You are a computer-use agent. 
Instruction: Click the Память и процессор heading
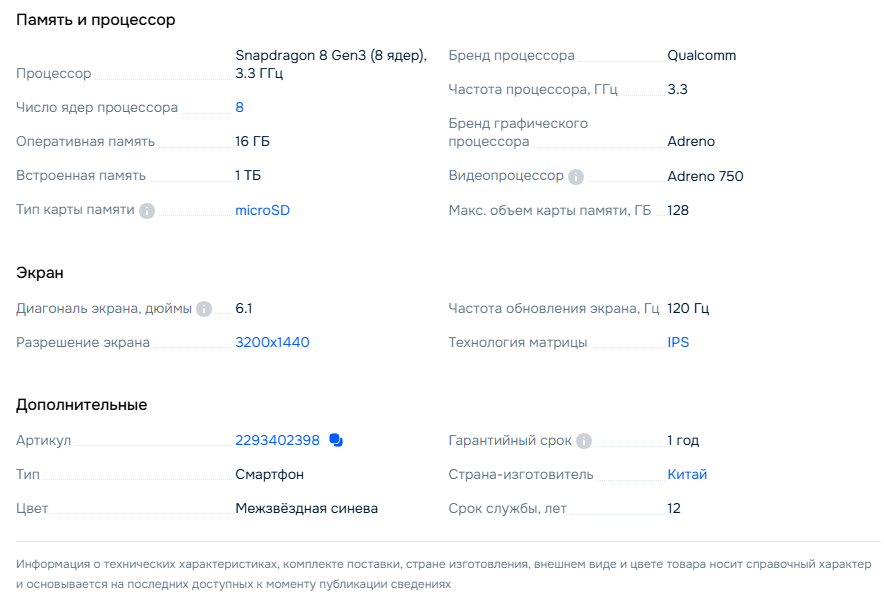point(96,20)
